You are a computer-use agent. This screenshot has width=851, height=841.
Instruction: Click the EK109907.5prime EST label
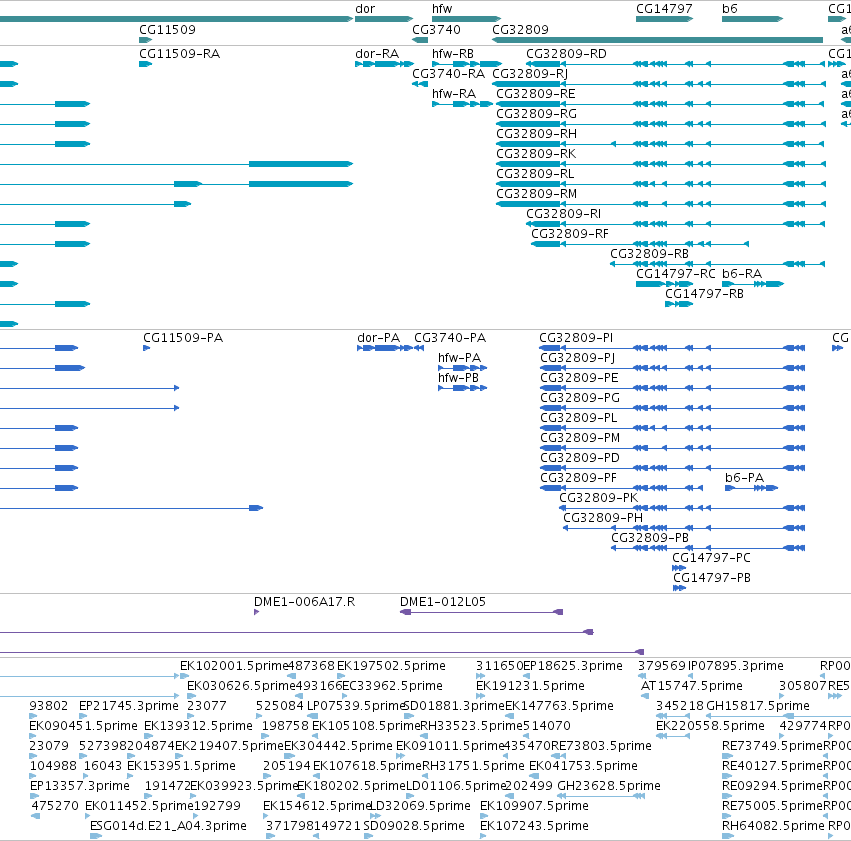(534, 806)
